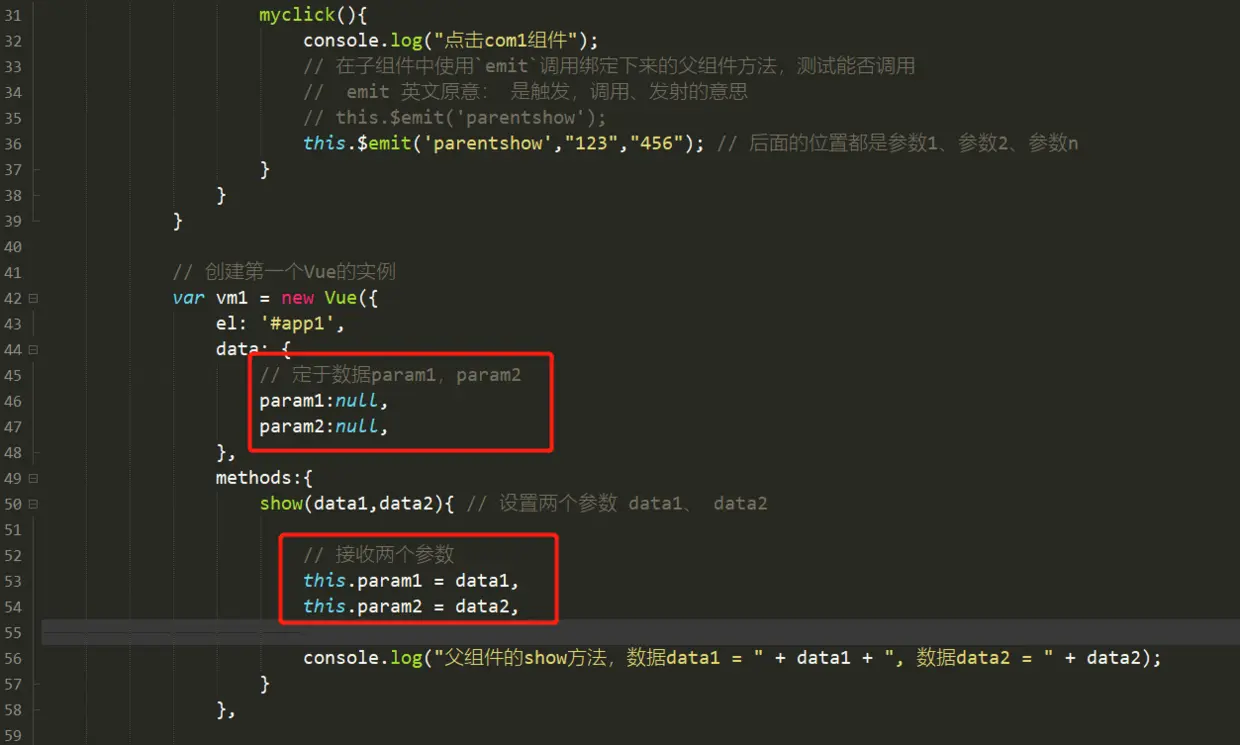Image resolution: width=1240 pixels, height=745 pixels.
Task: Click the closing brace on line 39
Action: point(178,221)
